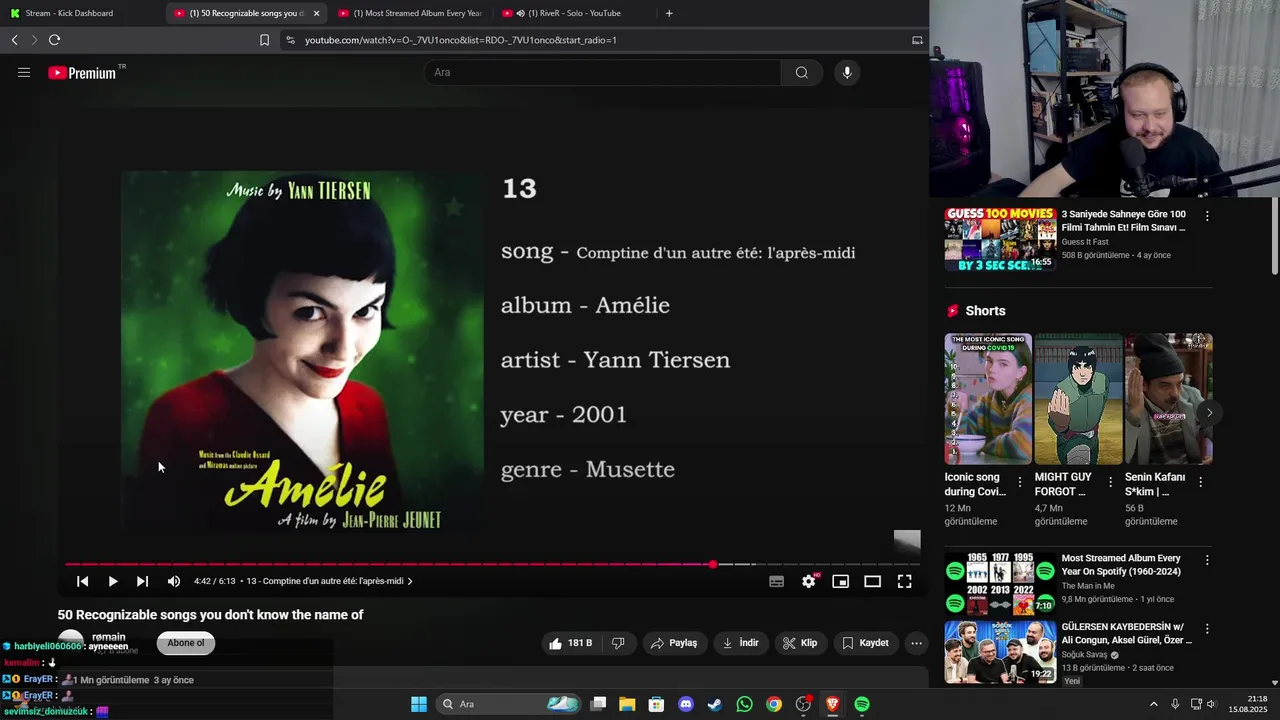Viewport: 1280px width, 720px height.
Task: Download video with İndir button
Action: [x=741, y=643]
